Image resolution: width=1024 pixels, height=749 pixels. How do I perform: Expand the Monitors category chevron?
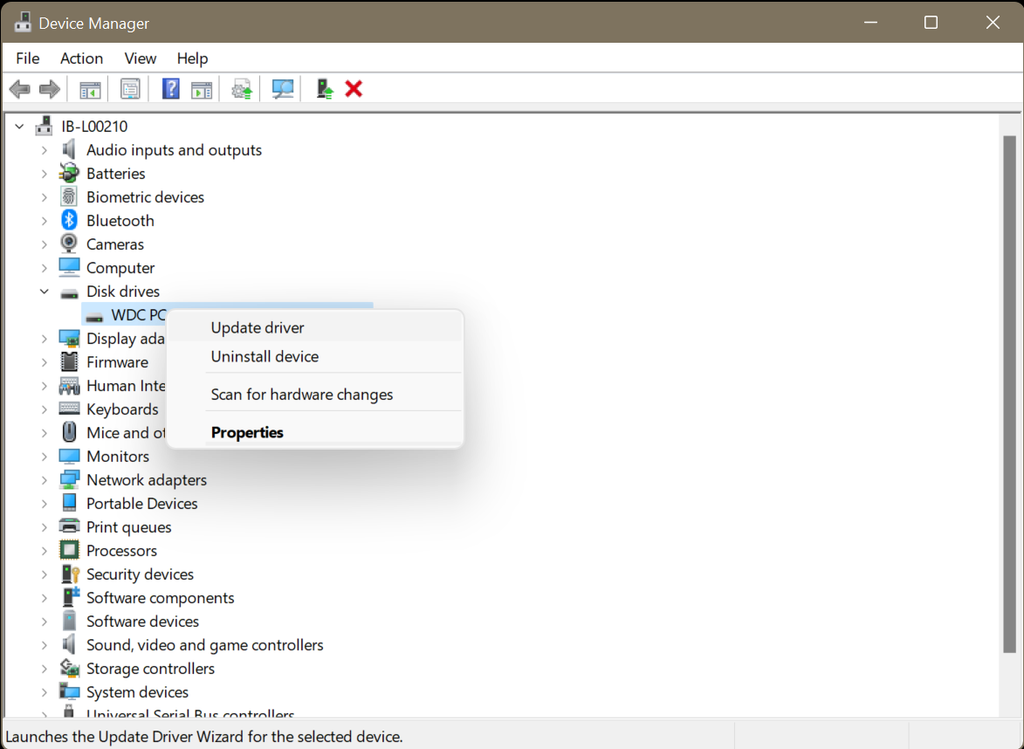44,456
